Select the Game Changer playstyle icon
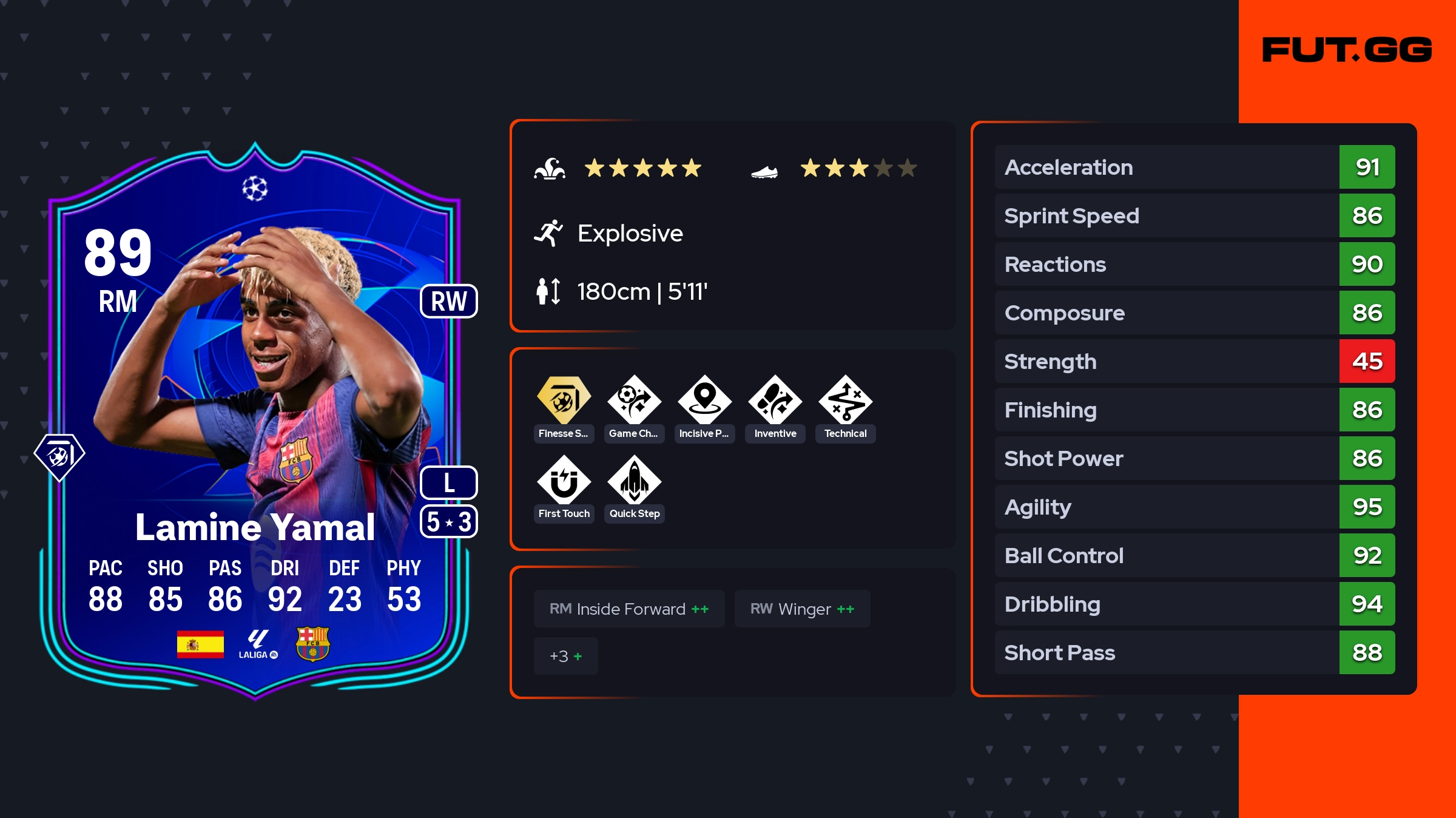 (635, 400)
